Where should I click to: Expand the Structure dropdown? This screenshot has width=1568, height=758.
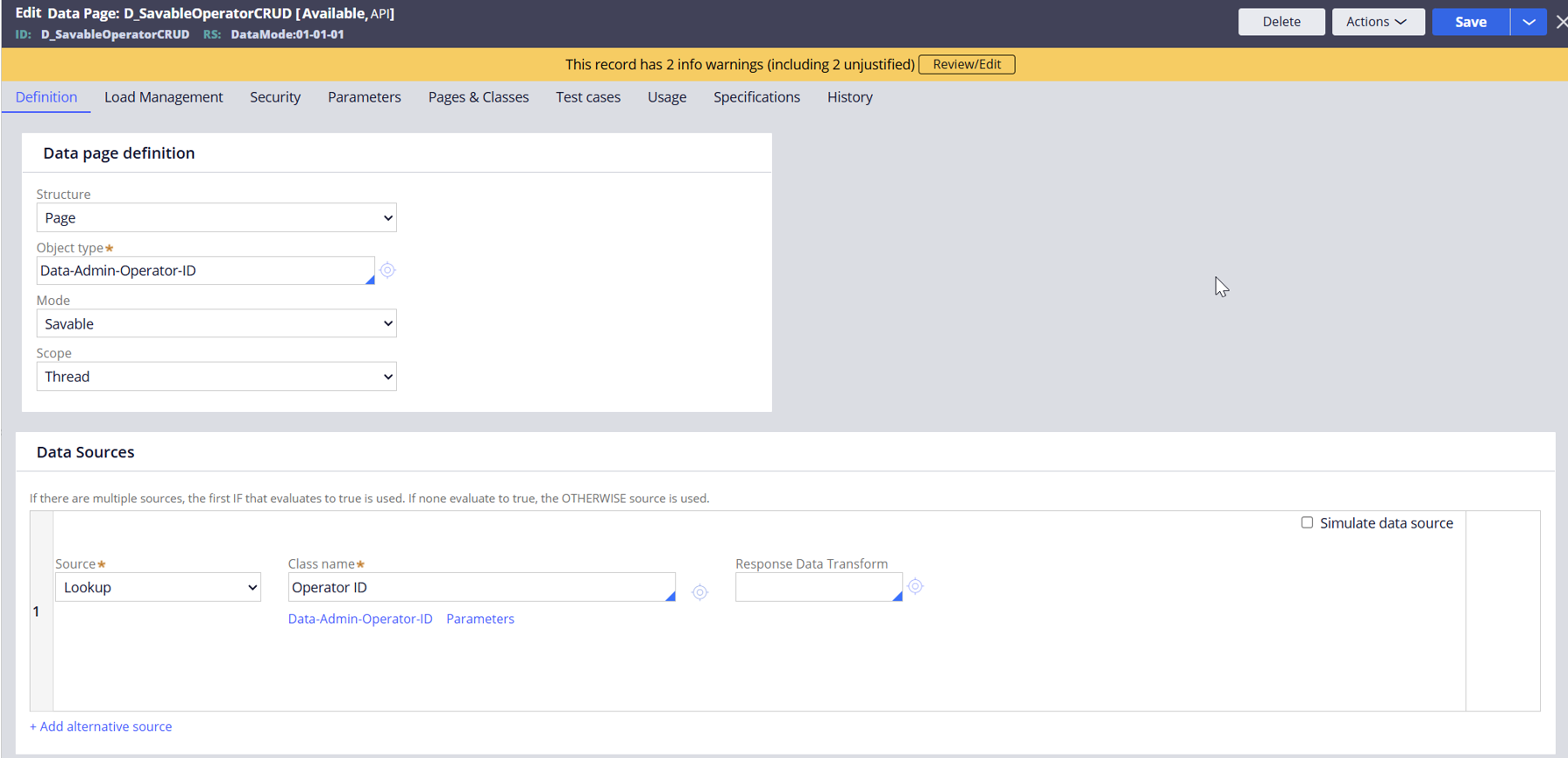(216, 218)
